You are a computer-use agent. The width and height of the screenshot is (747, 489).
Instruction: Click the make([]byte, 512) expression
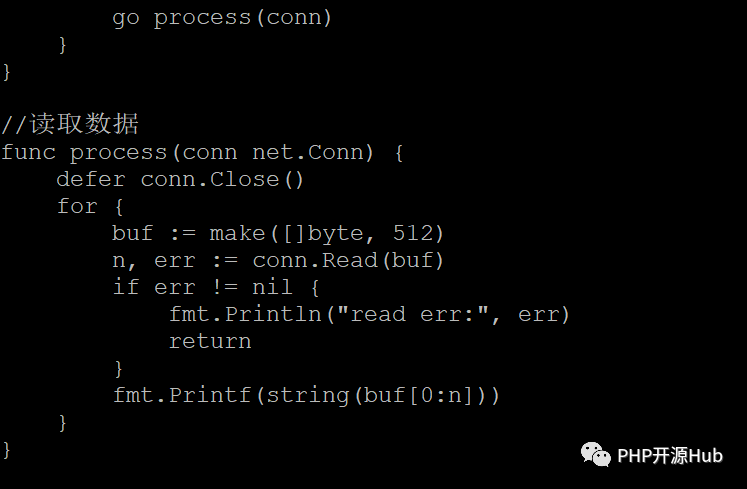pyautogui.click(x=326, y=233)
